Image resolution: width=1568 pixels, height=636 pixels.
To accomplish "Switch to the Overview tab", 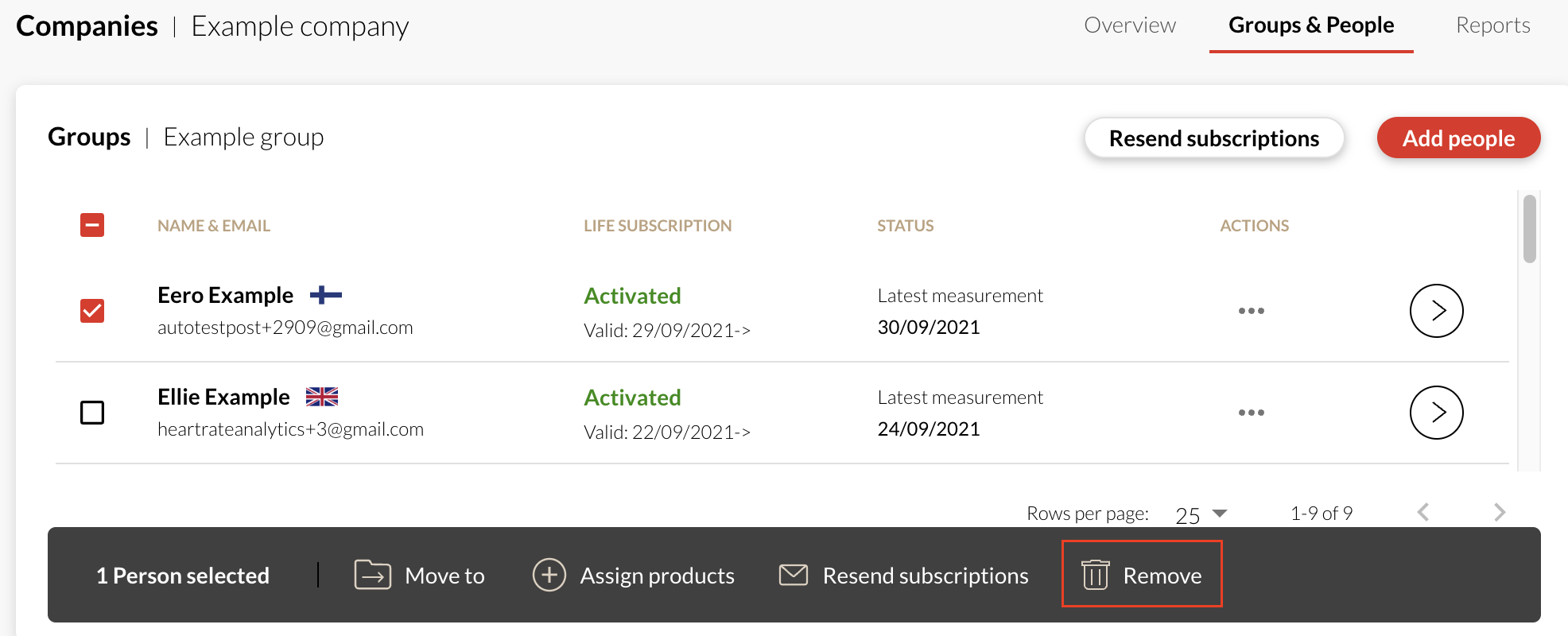I will point(1129,25).
